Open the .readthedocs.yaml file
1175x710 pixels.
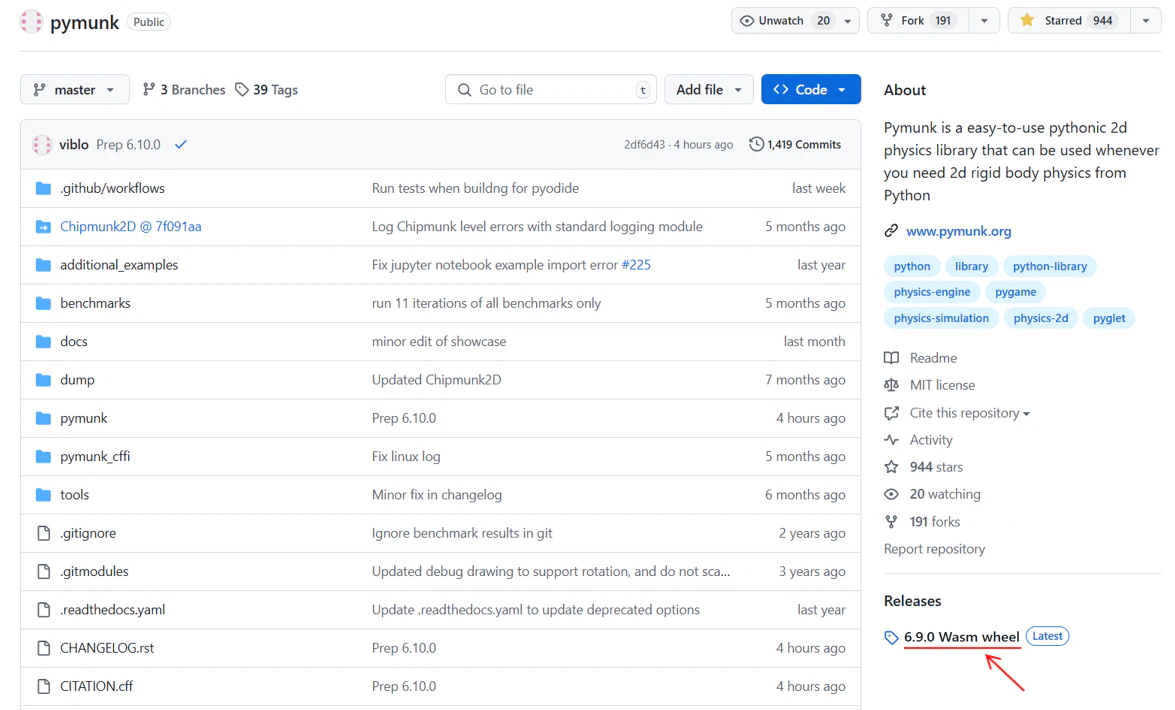point(112,610)
